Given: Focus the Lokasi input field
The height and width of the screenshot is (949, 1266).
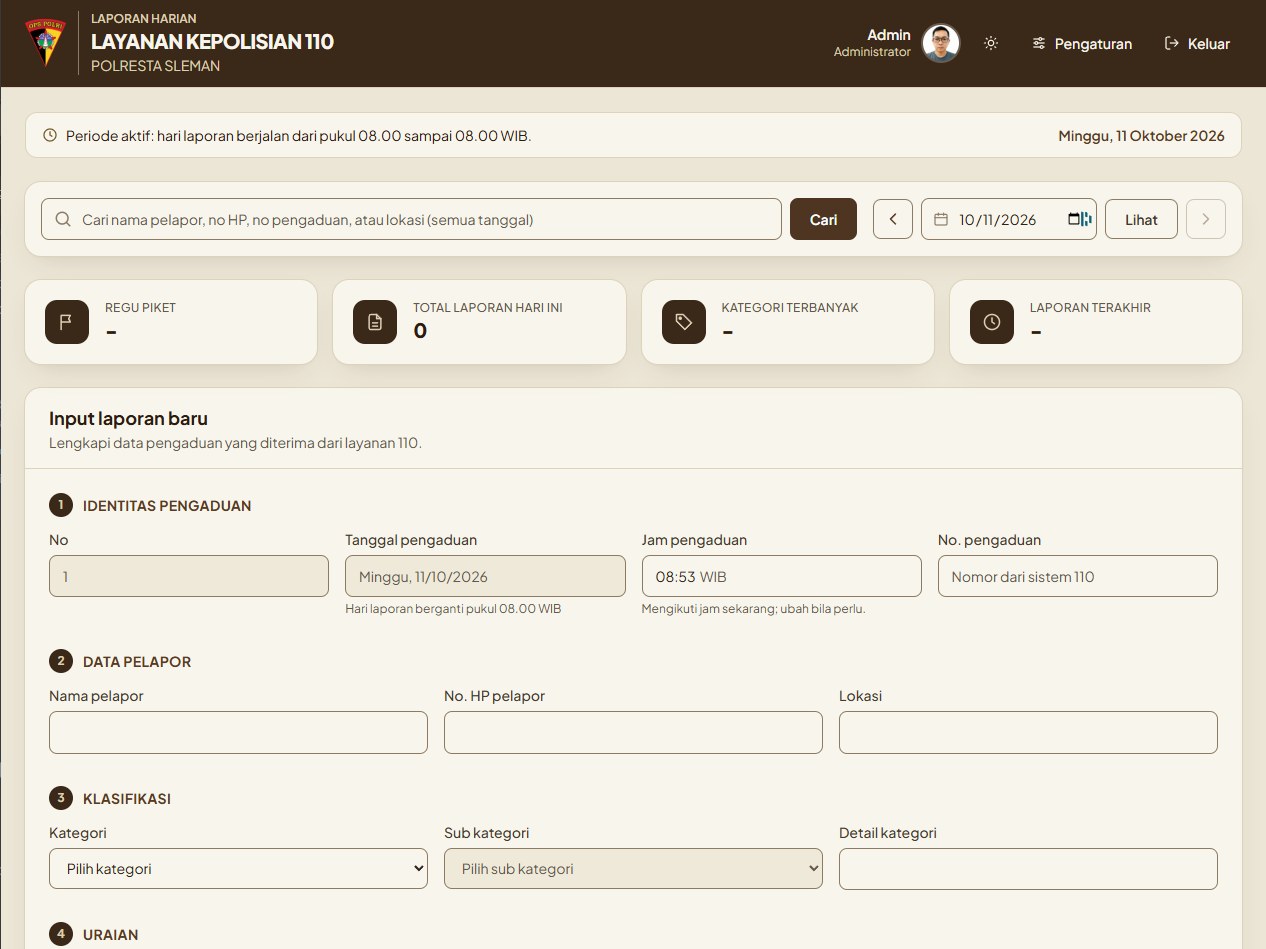Looking at the screenshot, I should [x=1028, y=732].
